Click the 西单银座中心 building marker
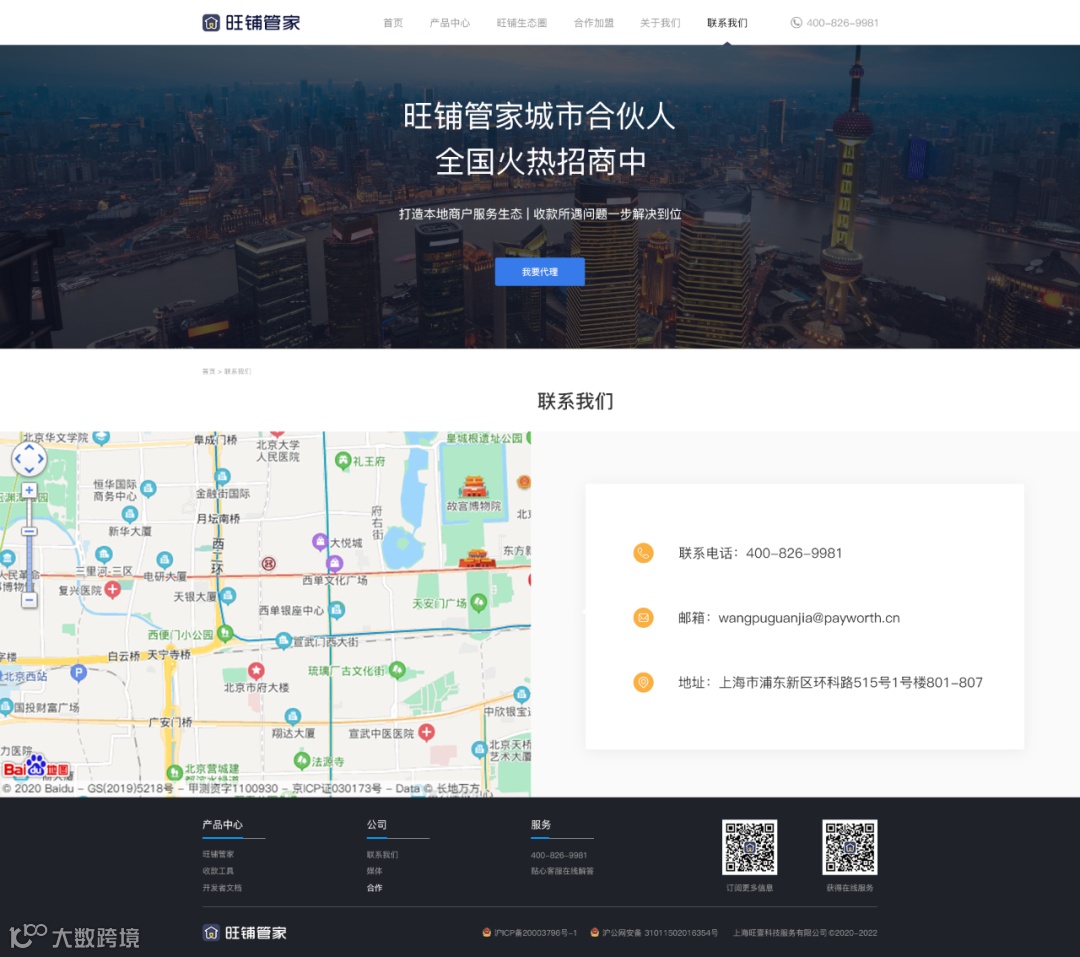This screenshot has width=1080, height=957. 337,610
